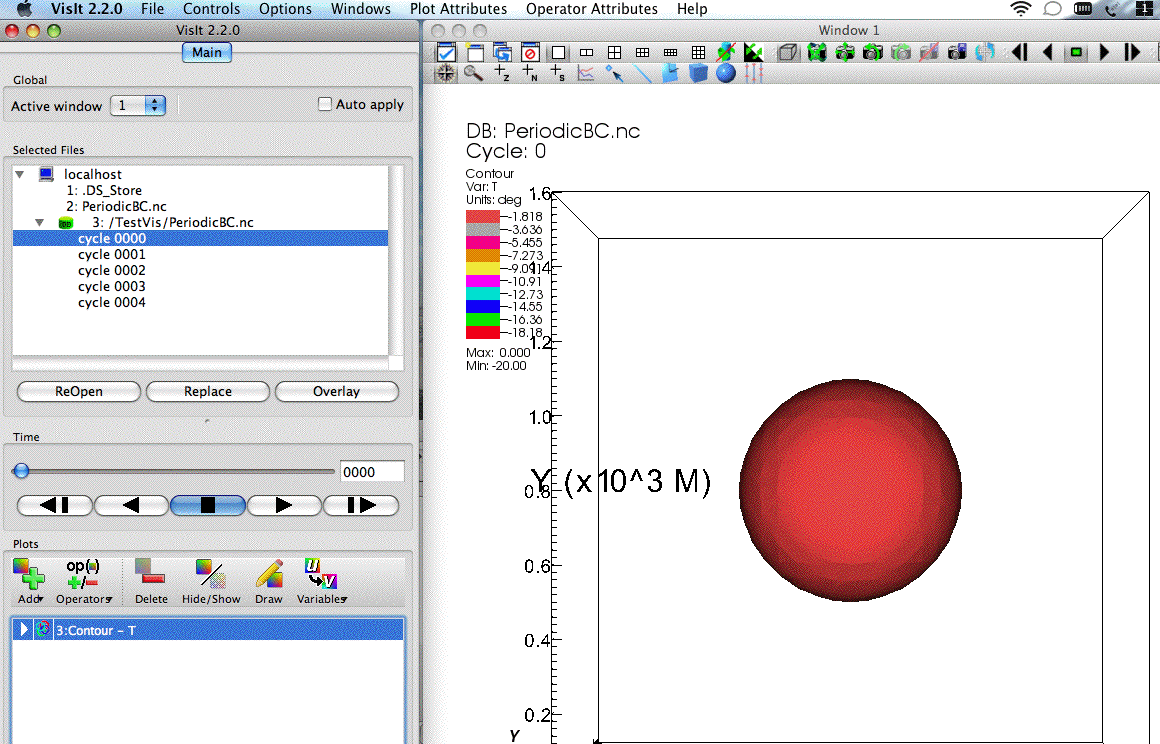The image size is (1160, 744).
Task: Toggle the perspective cube icon in toolbar
Action: click(x=788, y=52)
